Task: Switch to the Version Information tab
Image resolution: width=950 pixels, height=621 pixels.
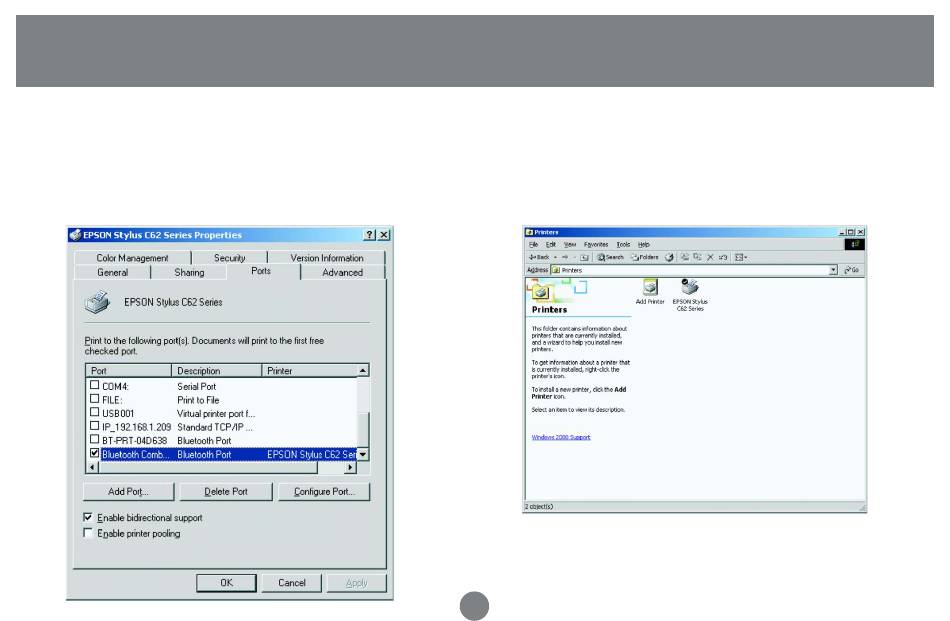Action: coord(327,257)
